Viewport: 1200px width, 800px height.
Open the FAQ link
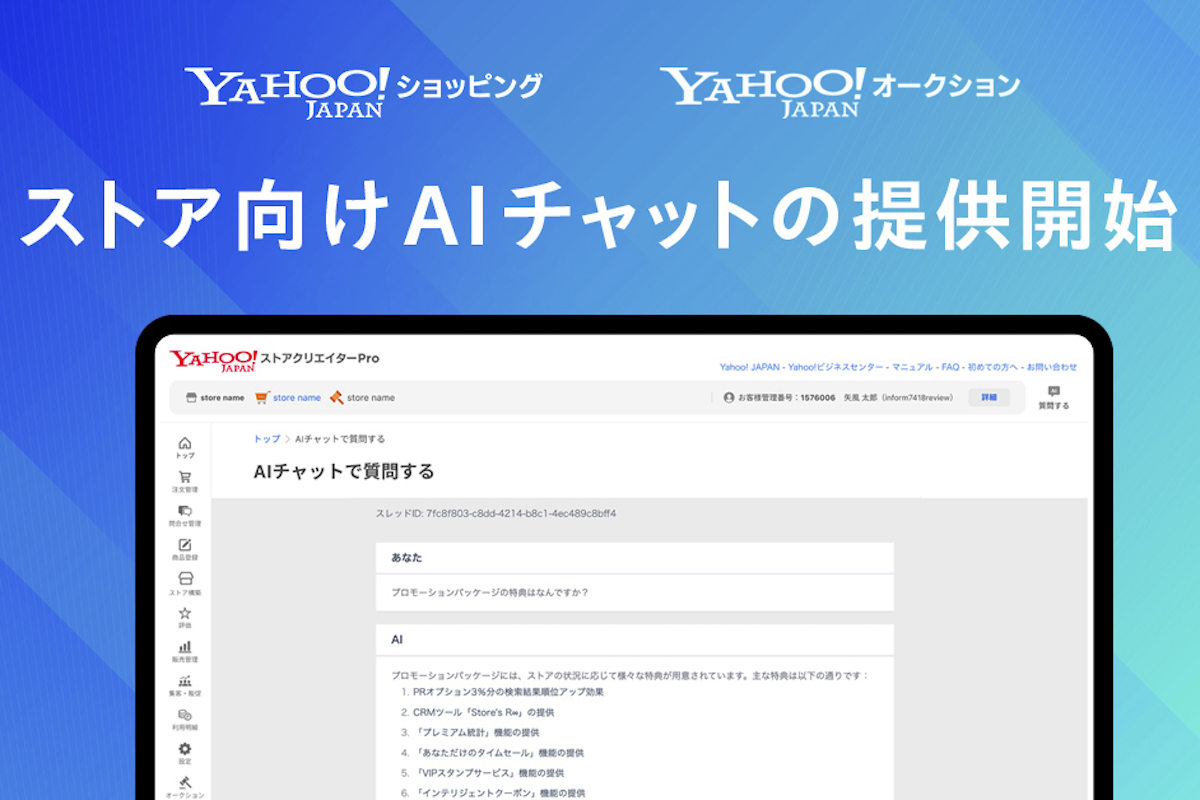click(x=950, y=367)
